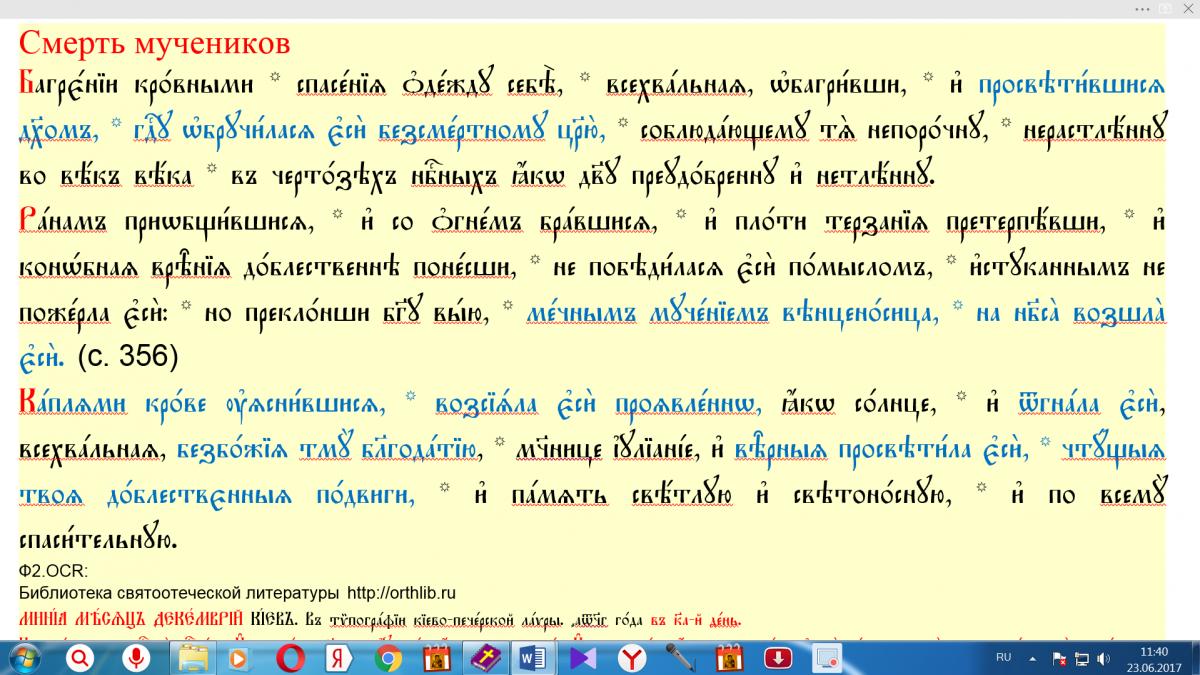
Task: Click the red microphone voice icon in taskbar
Action: tap(135, 657)
